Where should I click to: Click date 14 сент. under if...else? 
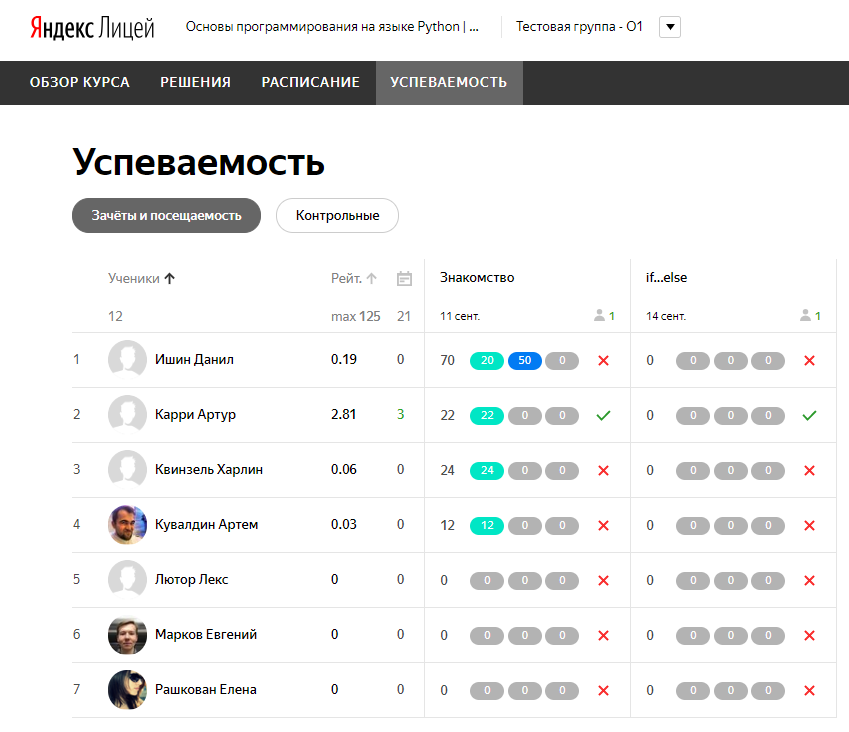point(665,316)
